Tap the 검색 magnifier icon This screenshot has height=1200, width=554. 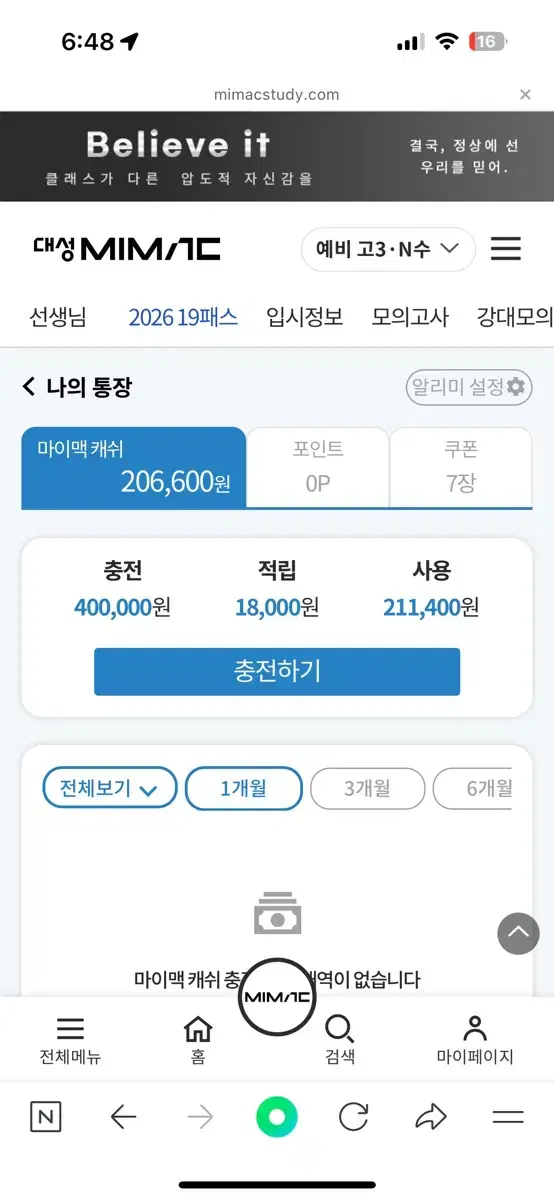point(340,1028)
